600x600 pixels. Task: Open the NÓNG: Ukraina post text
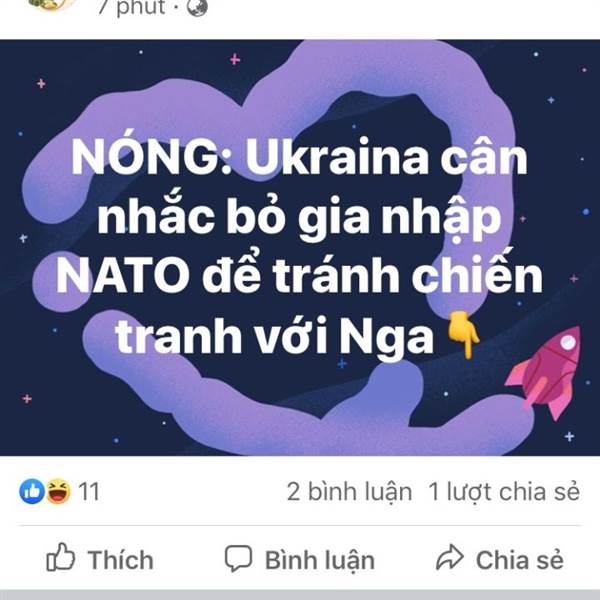[x=299, y=246]
